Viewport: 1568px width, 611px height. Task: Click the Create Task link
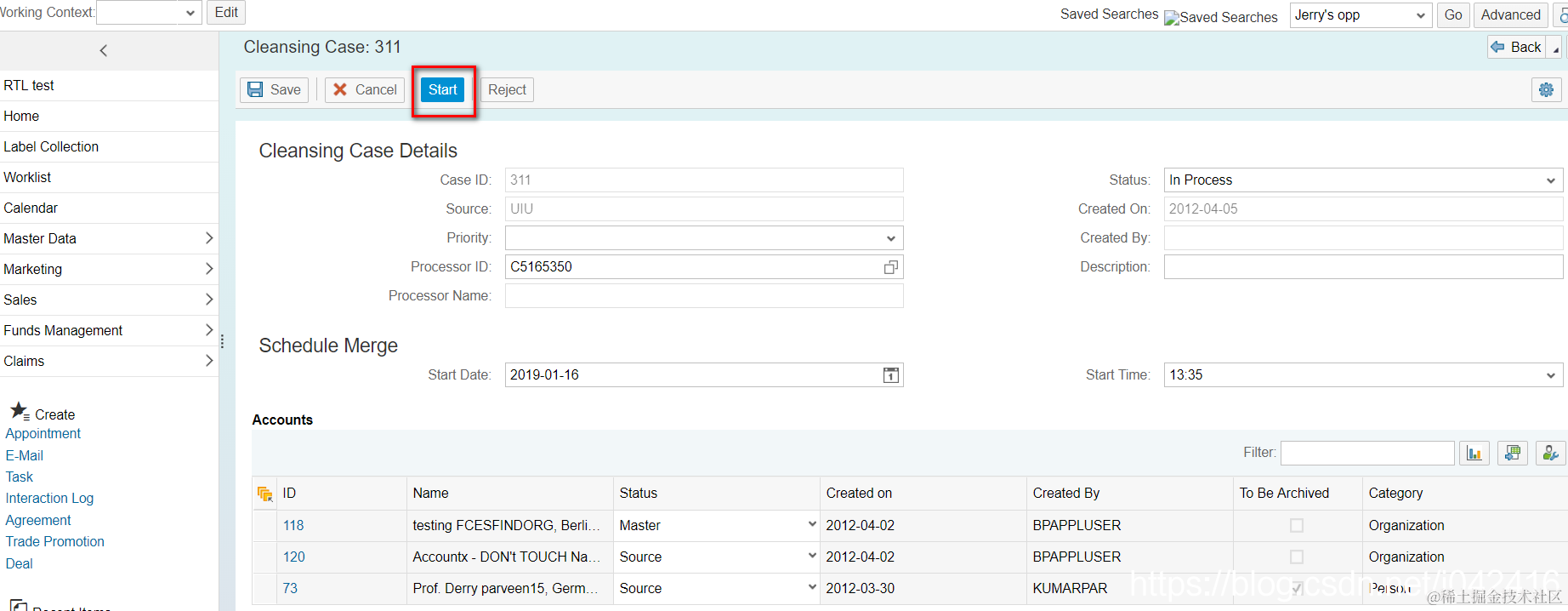20,477
